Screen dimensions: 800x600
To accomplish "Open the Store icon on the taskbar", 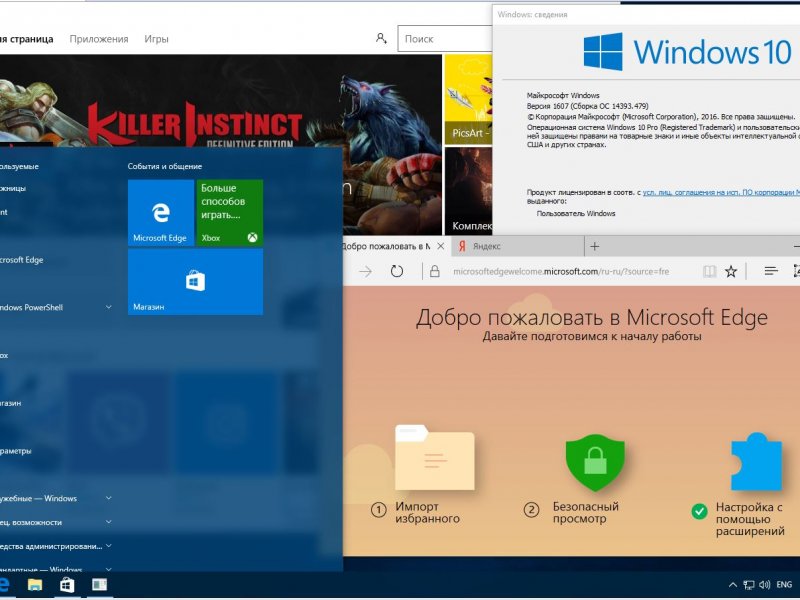I will click(67, 585).
